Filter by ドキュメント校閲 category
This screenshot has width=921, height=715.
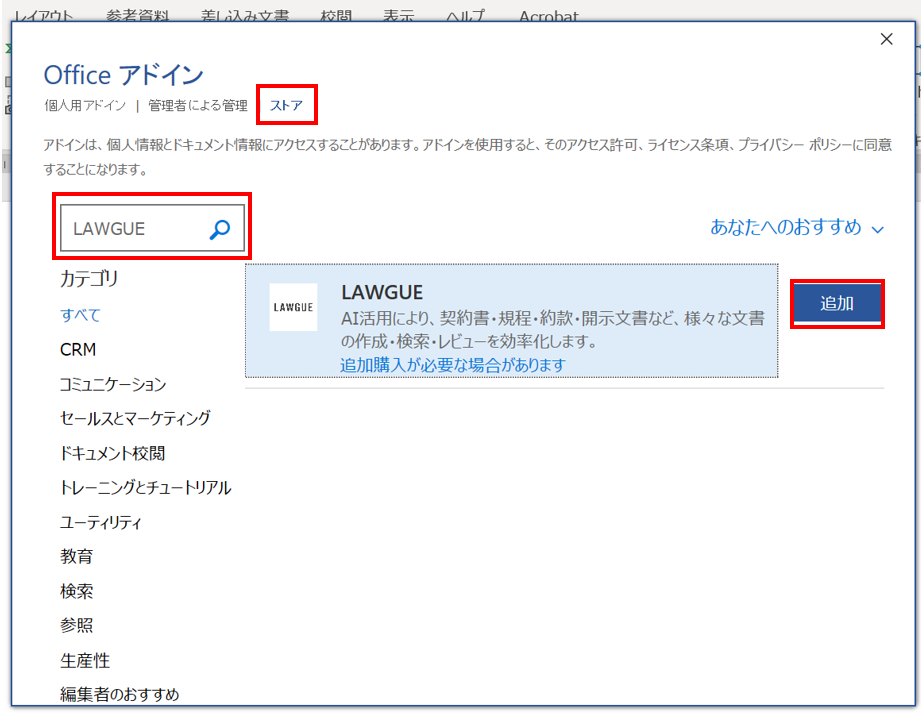[x=112, y=453]
